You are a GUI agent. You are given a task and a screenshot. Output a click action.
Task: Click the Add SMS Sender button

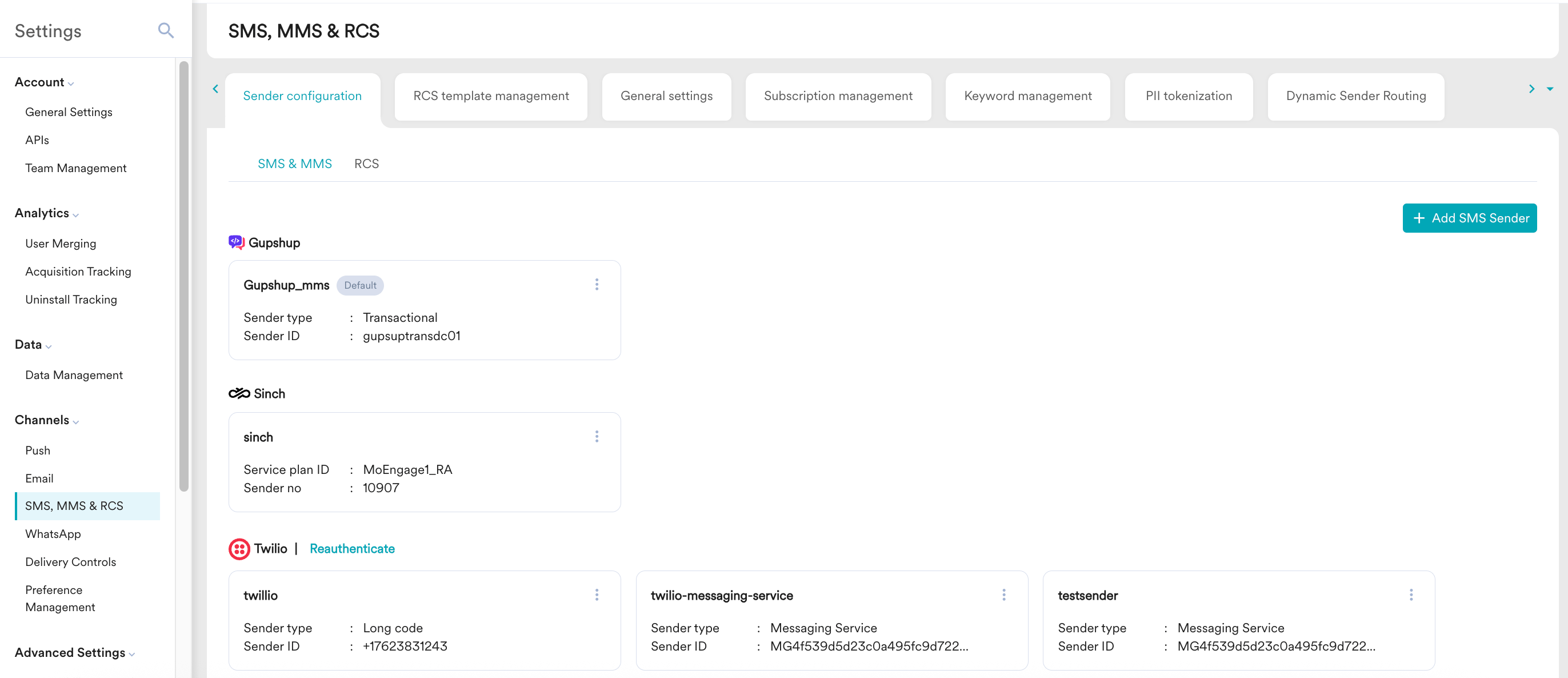(x=1469, y=218)
